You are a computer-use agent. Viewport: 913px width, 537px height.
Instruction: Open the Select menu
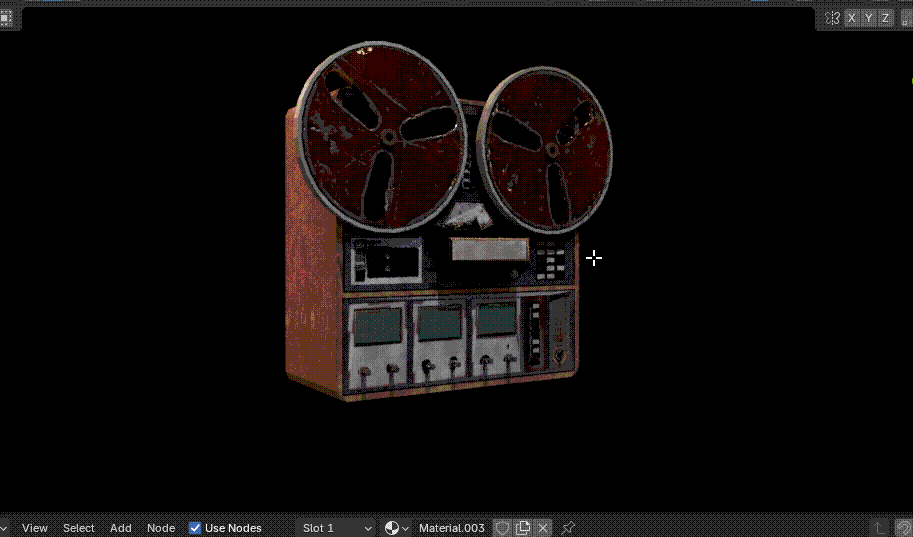pyautogui.click(x=79, y=528)
